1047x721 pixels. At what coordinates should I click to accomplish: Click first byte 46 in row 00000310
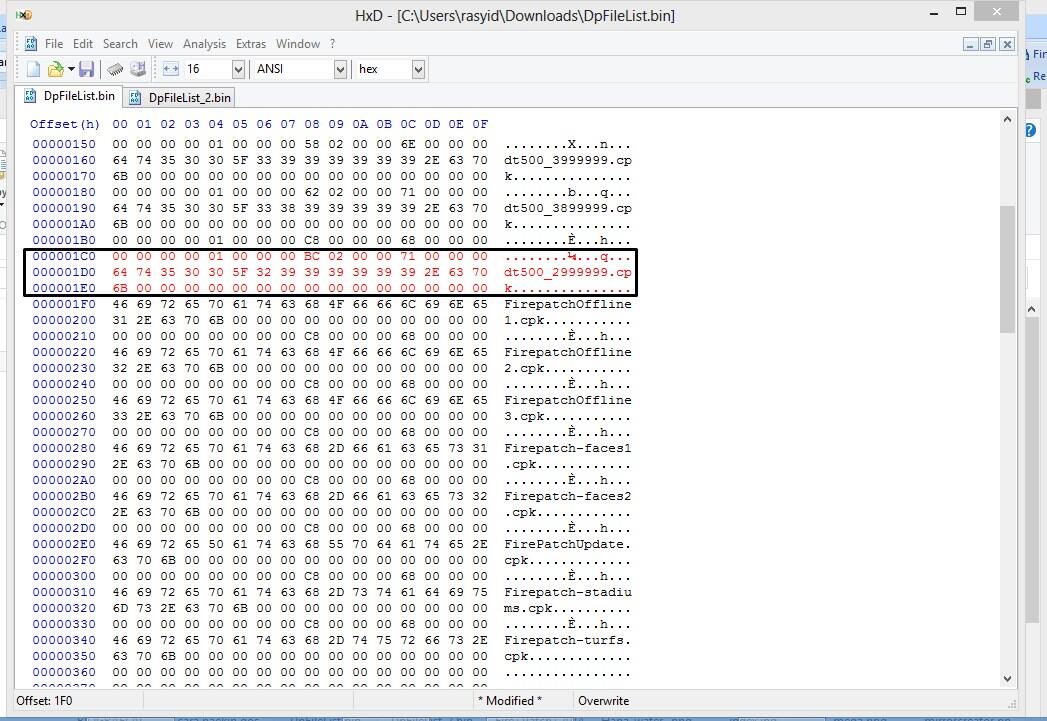click(x=120, y=593)
